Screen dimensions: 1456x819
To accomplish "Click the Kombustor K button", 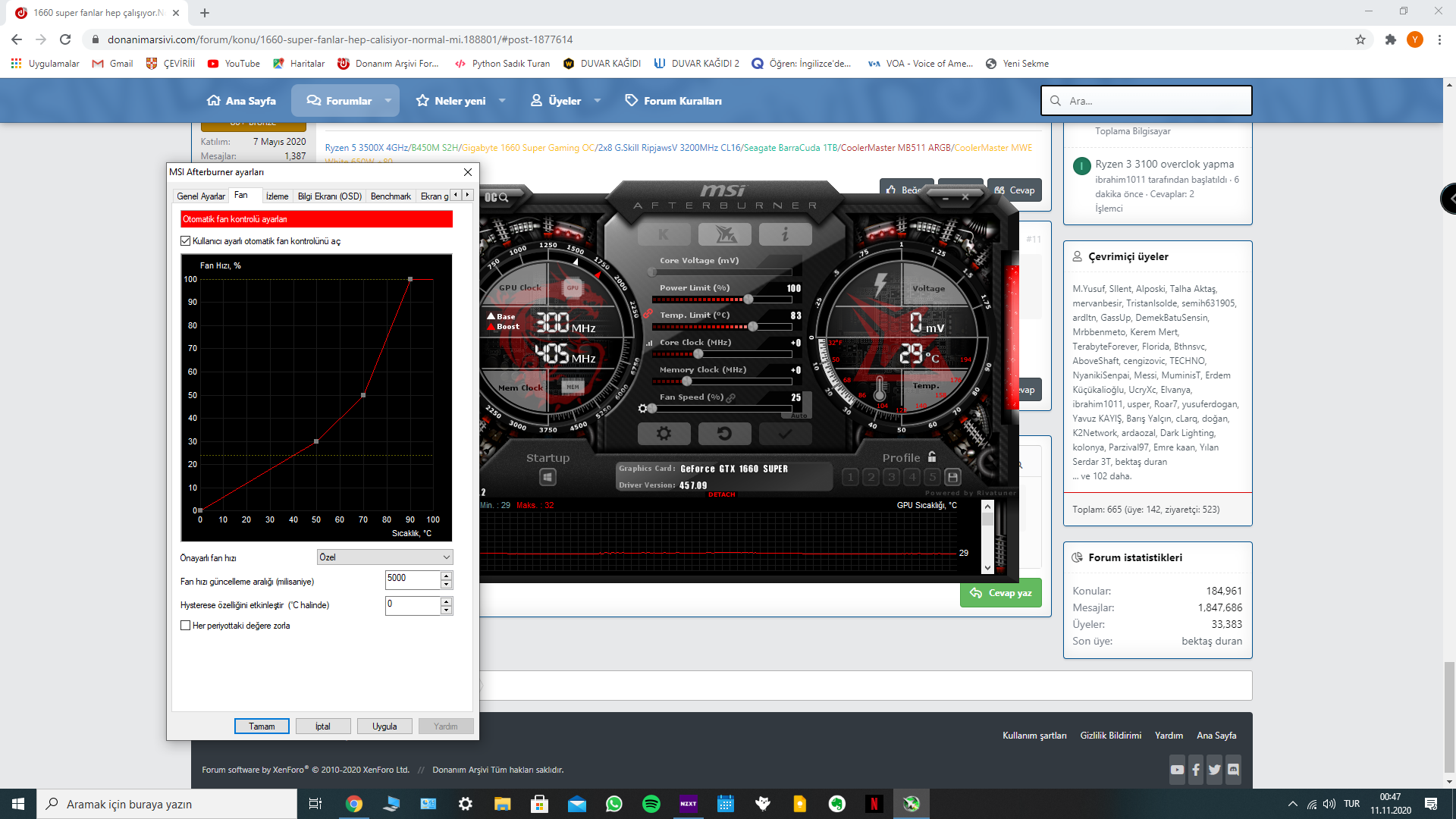I will (664, 235).
